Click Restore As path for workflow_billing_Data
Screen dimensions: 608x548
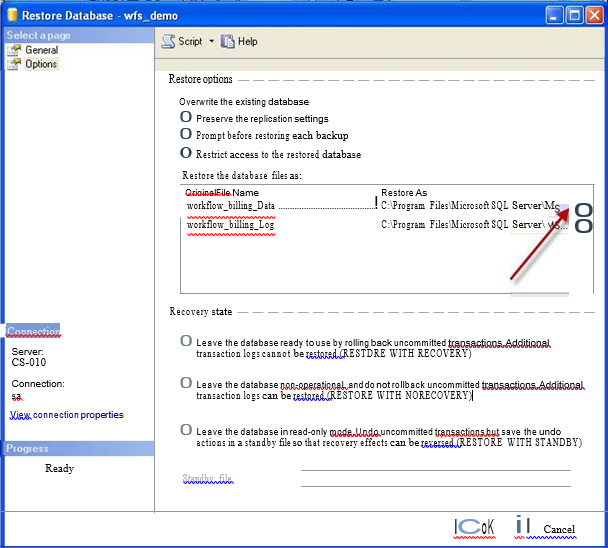coord(470,206)
